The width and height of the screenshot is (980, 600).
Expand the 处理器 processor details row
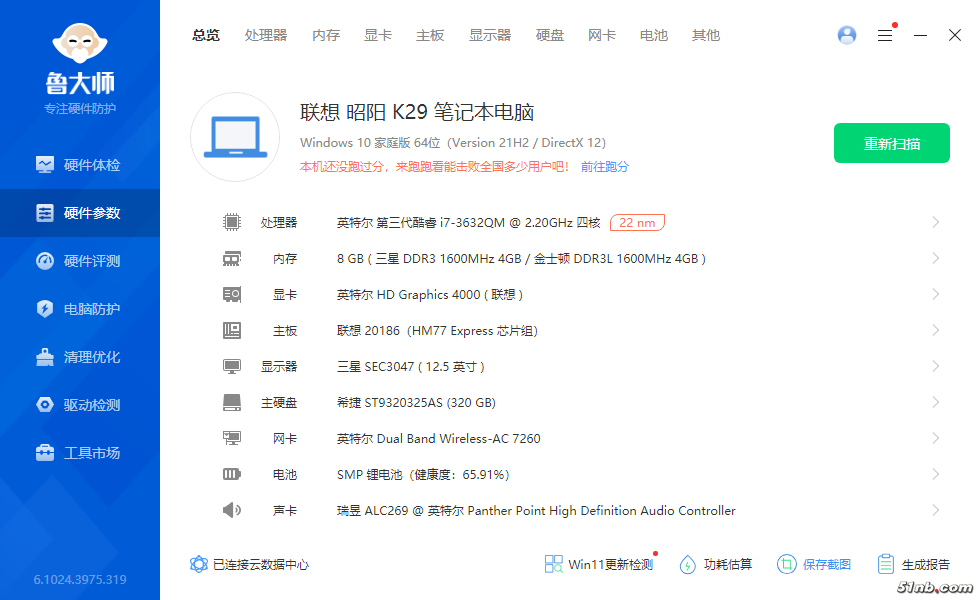pyautogui.click(x=935, y=222)
